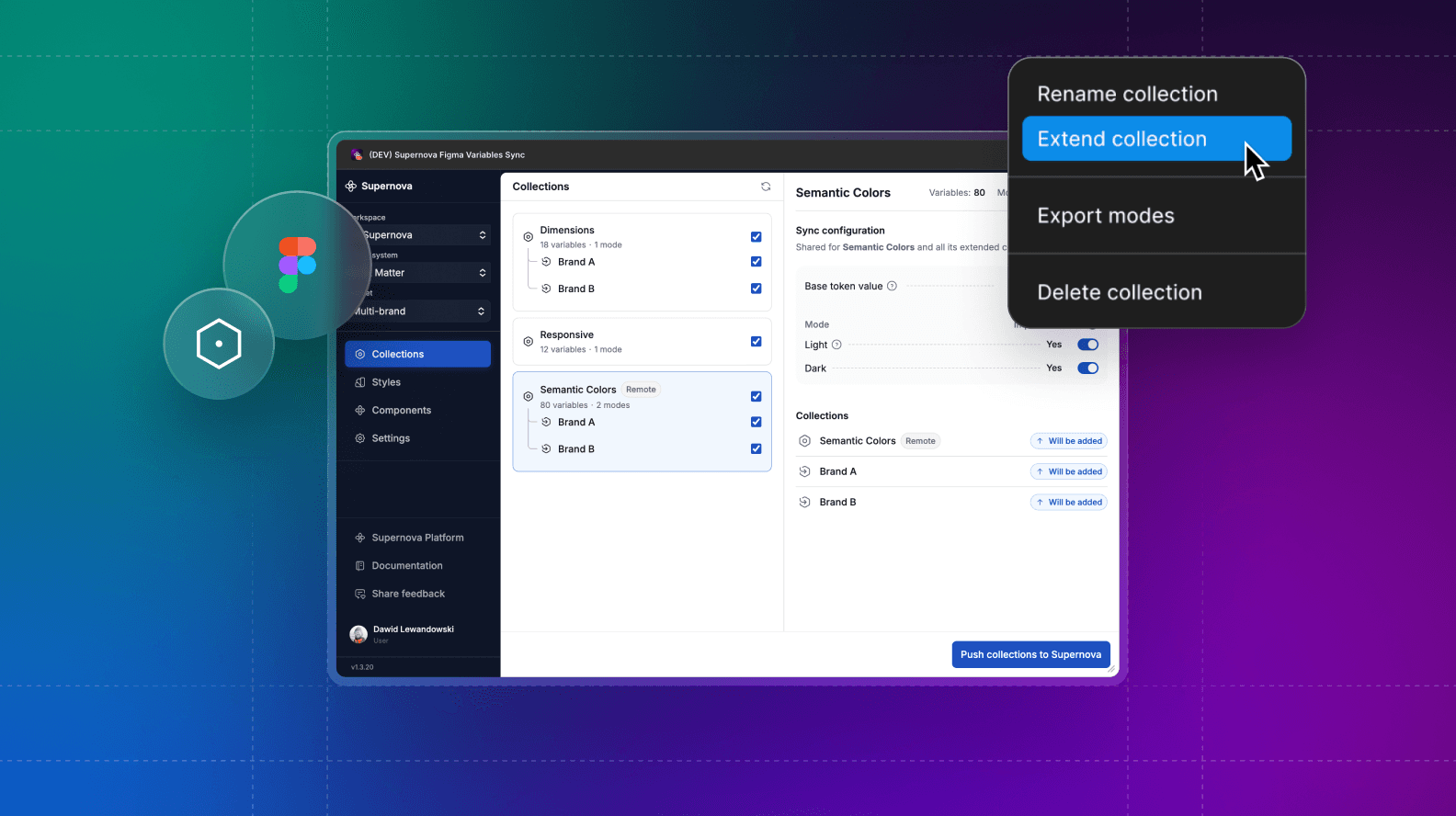Uncheck the Dimensions collection checkbox
Screen dimensions: 1456x816
pos(756,237)
